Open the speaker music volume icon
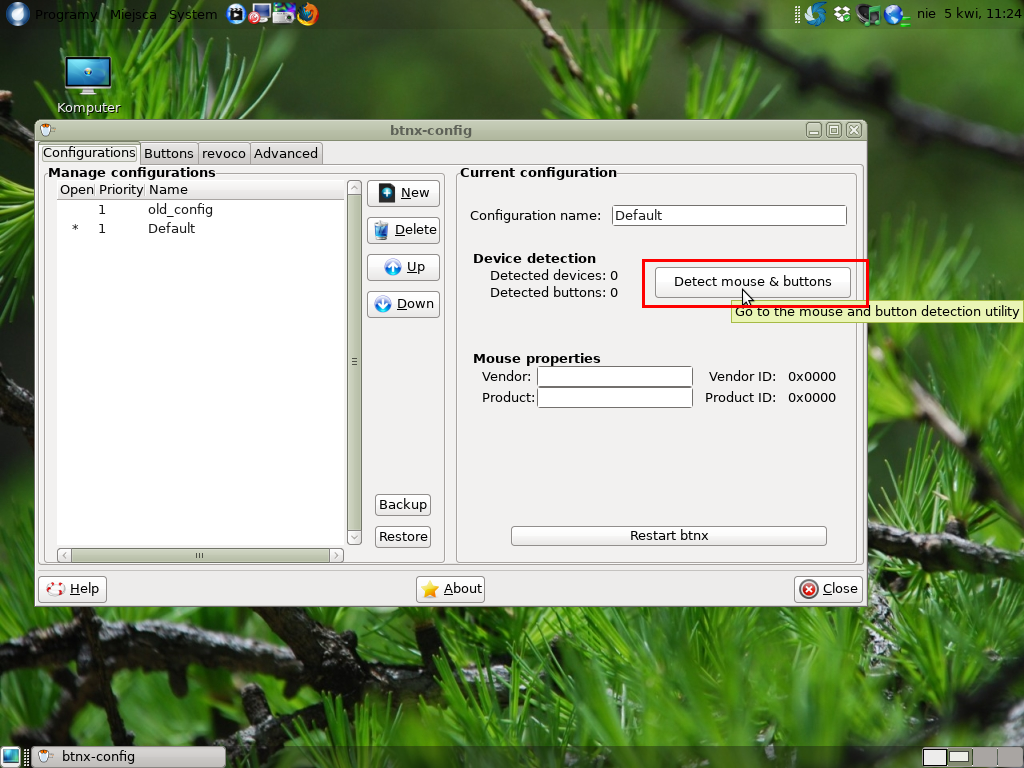 (x=868, y=14)
